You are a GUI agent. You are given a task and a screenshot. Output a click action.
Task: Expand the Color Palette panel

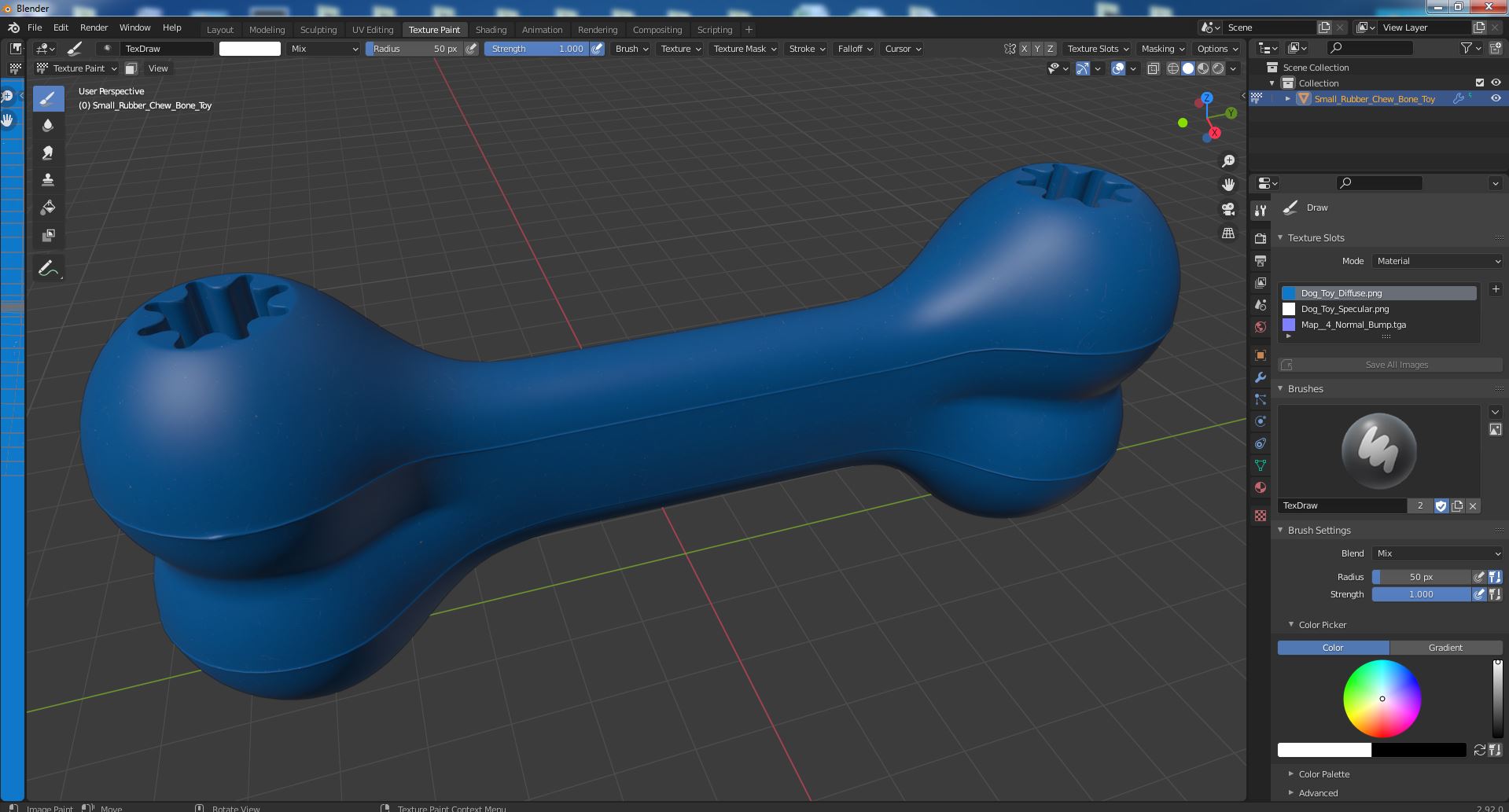tap(1323, 774)
